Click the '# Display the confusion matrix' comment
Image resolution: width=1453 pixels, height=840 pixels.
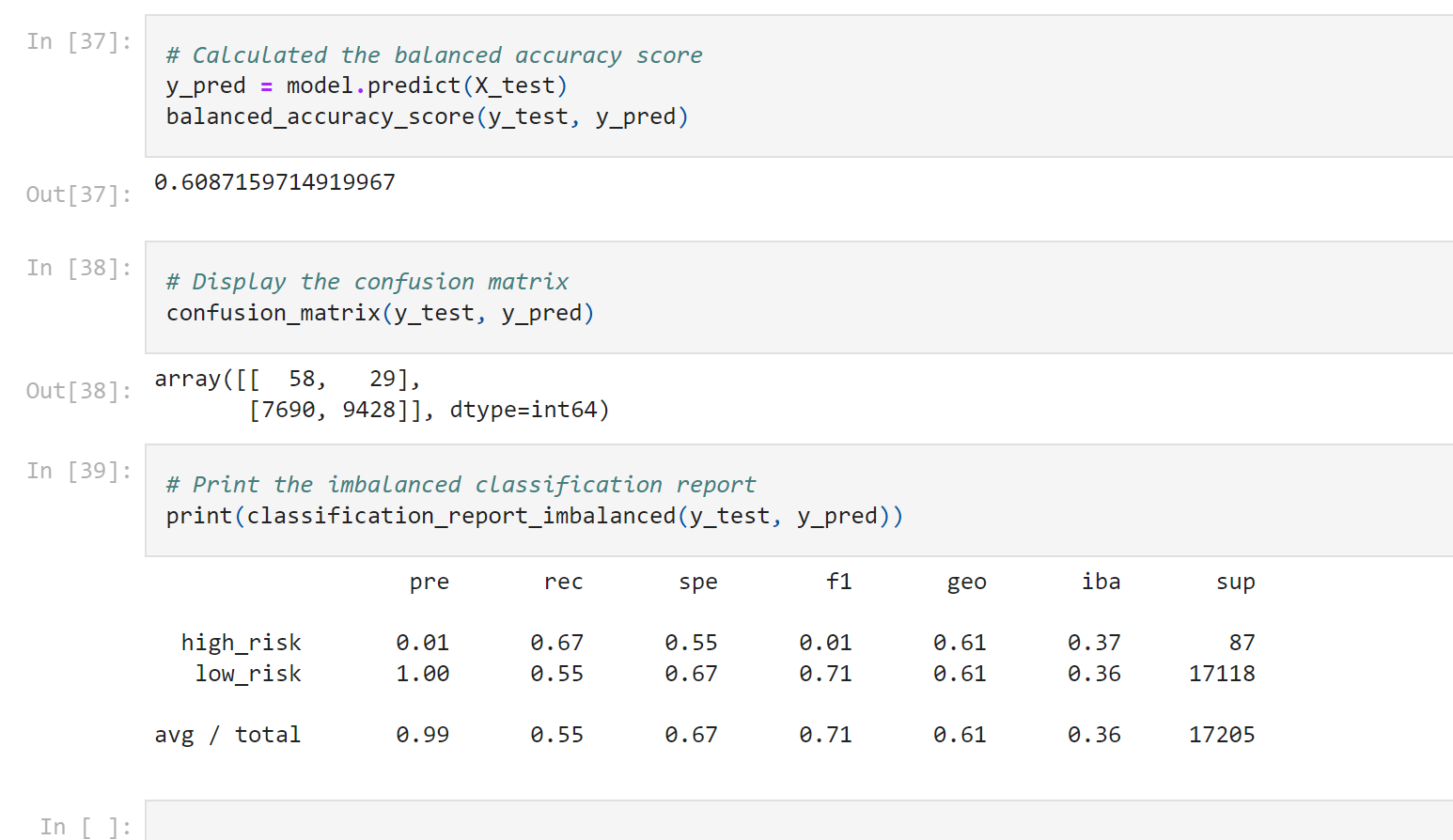(367, 282)
